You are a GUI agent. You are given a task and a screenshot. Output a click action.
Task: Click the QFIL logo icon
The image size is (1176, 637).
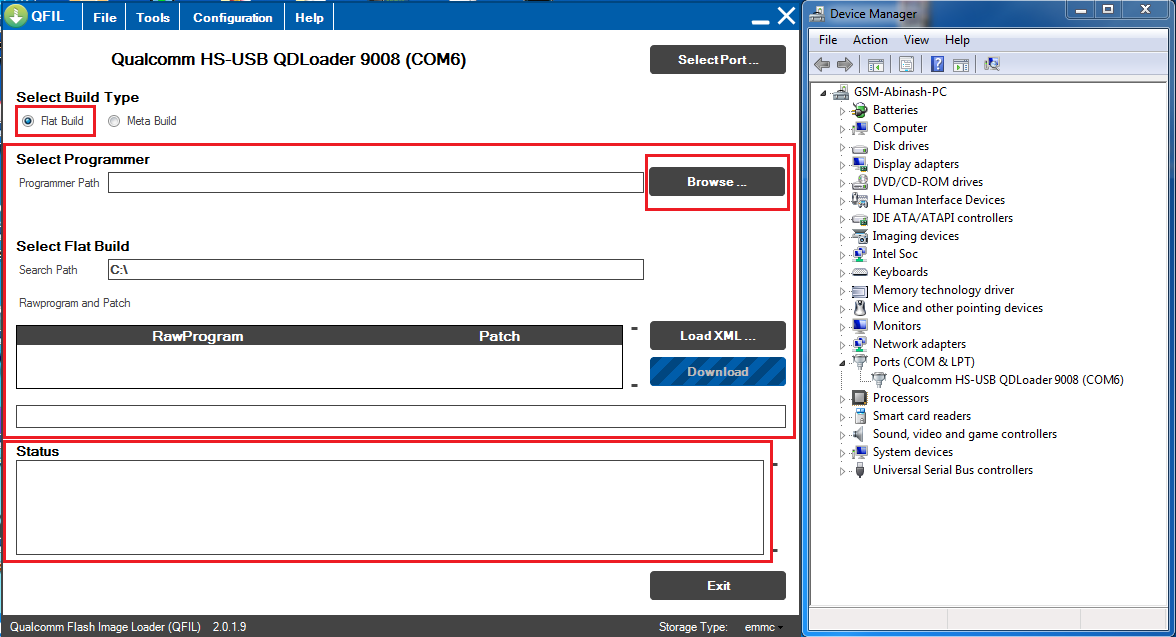18,16
